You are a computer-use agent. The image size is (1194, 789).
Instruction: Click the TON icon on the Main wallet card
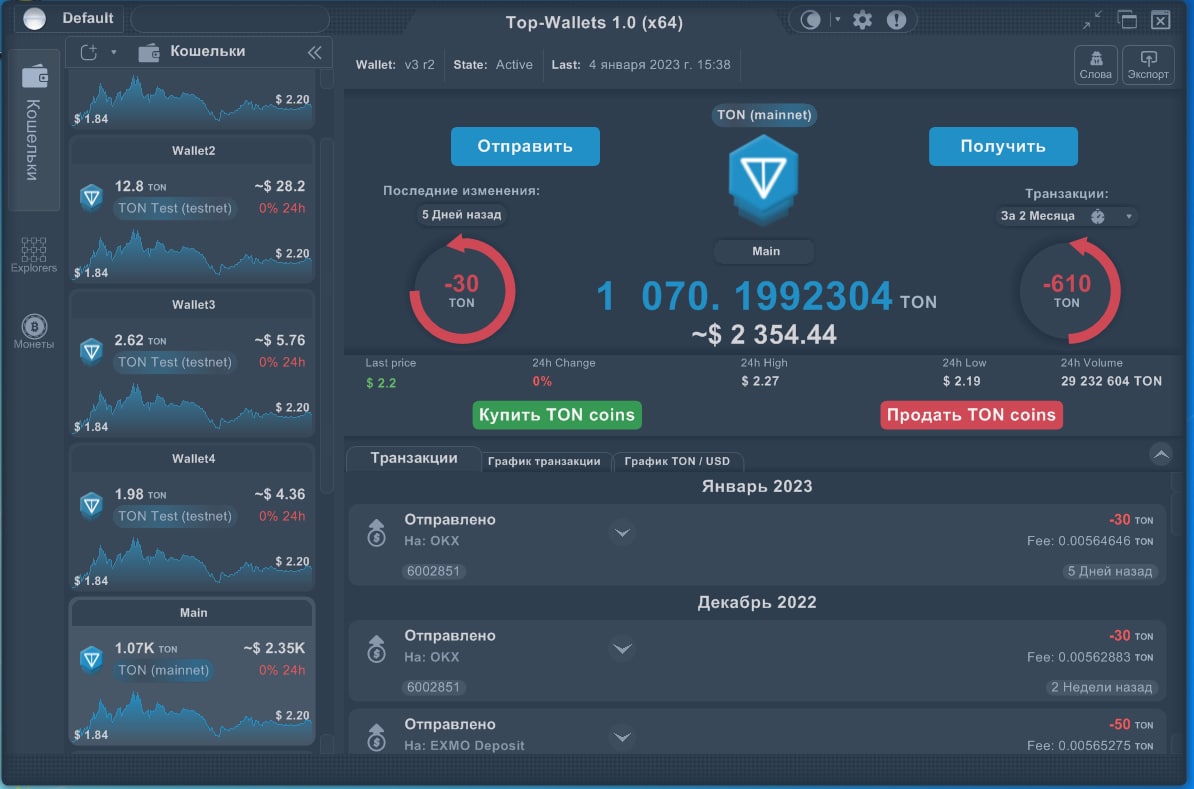pos(92,659)
